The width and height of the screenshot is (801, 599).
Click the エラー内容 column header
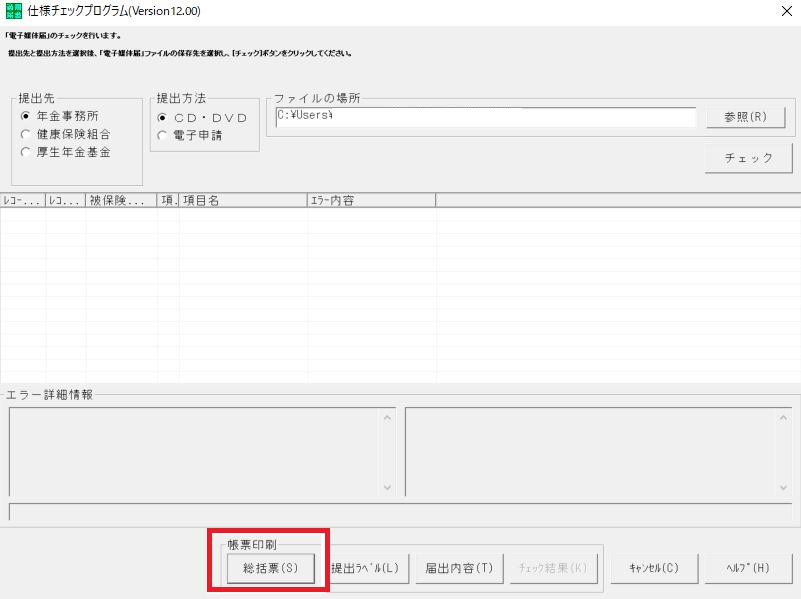(x=371, y=200)
